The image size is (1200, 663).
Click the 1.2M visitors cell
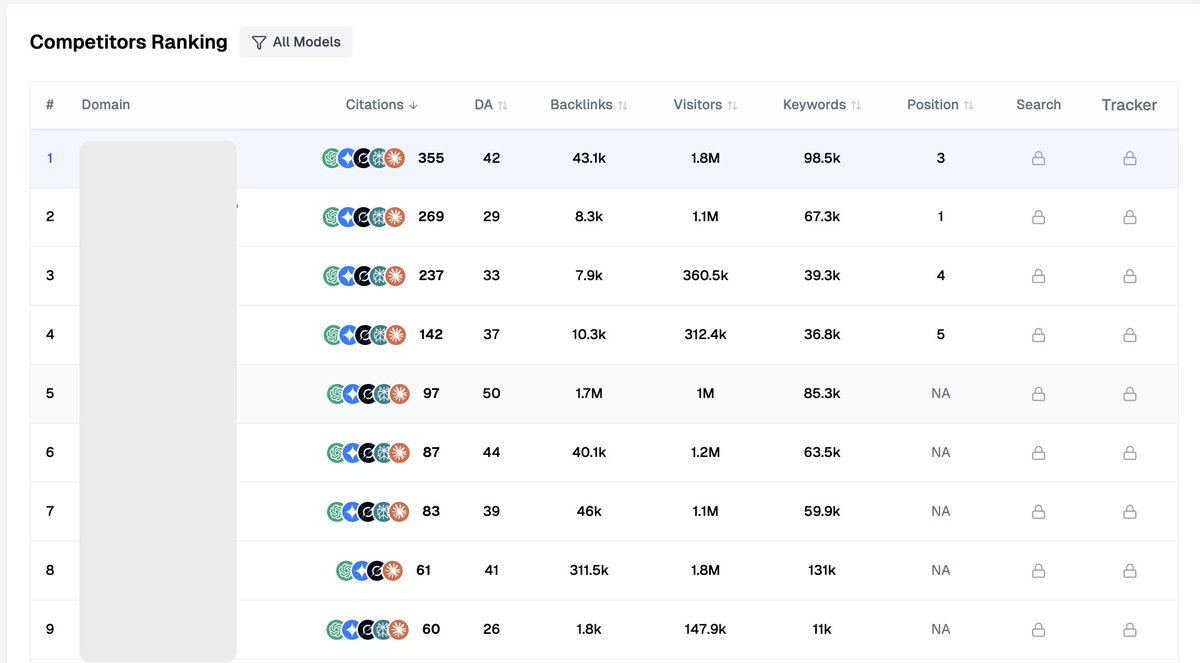pyautogui.click(x=705, y=453)
